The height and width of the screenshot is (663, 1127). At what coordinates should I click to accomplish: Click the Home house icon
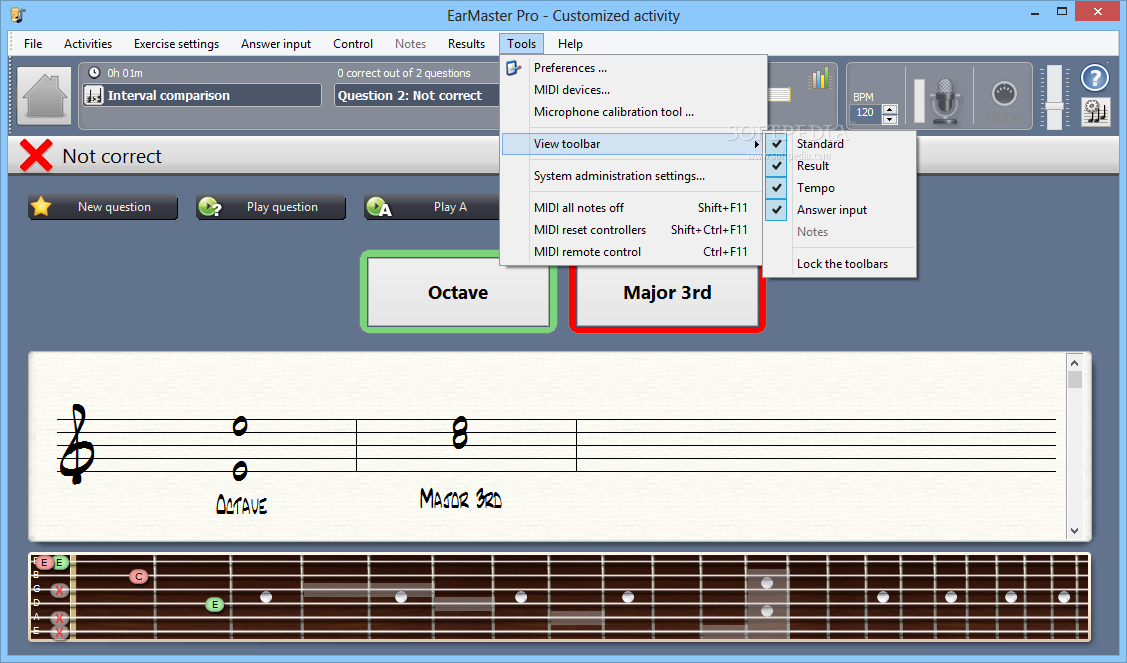point(45,96)
